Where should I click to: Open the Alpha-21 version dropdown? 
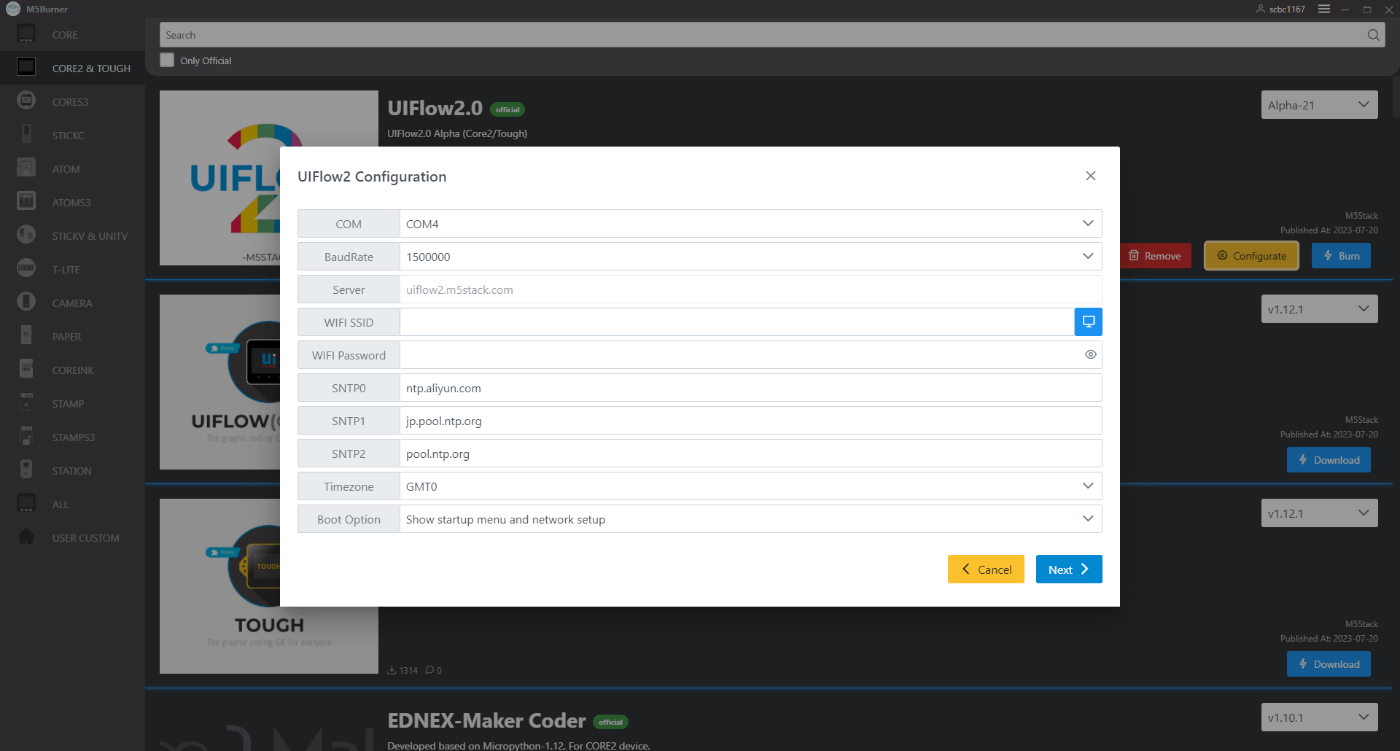coord(1318,104)
